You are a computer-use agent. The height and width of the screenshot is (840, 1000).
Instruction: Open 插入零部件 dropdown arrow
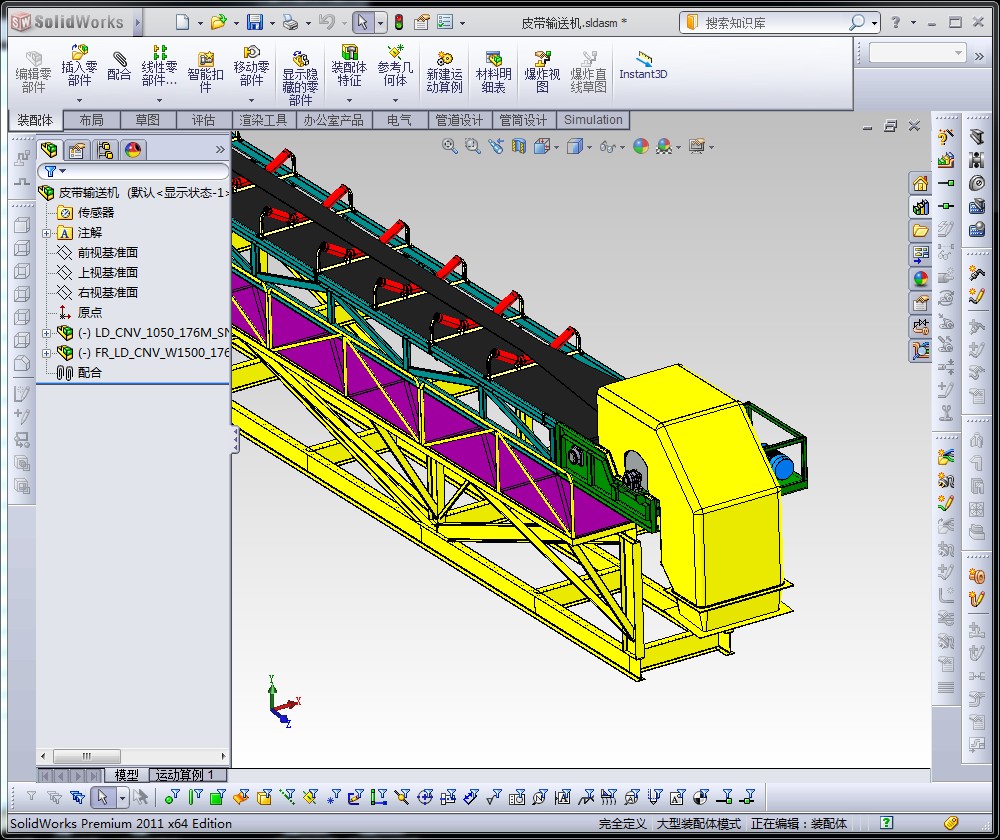point(80,100)
